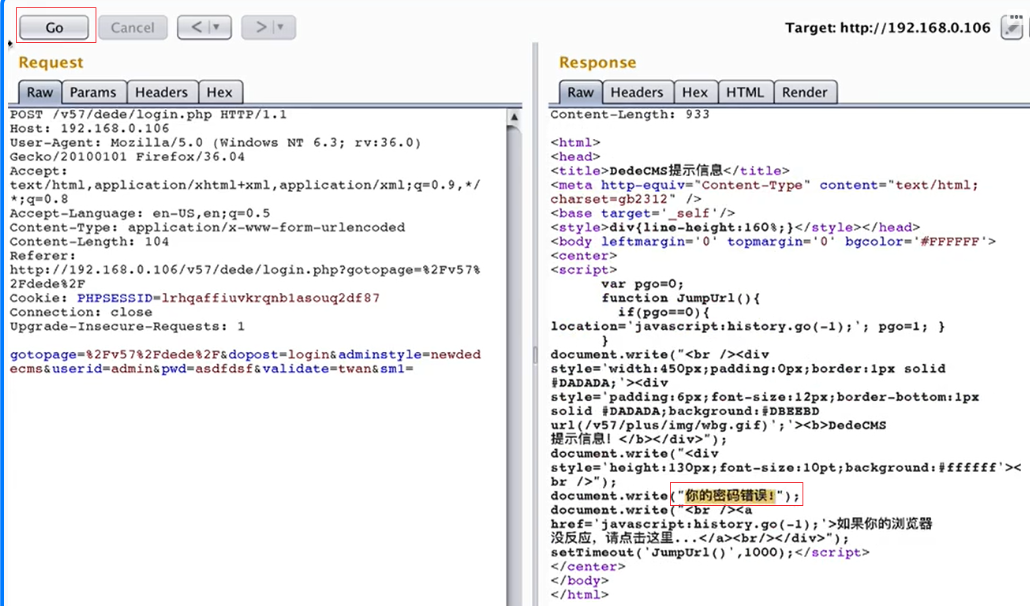Open the forward history dropdown arrow
1030x606 pixels.
coord(282,27)
